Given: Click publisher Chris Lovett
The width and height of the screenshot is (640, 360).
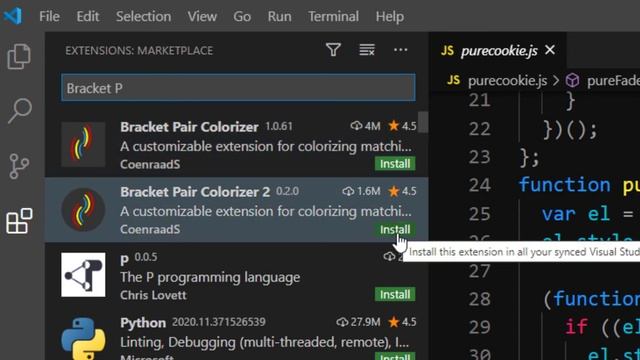Looking at the screenshot, I should tap(153, 295).
